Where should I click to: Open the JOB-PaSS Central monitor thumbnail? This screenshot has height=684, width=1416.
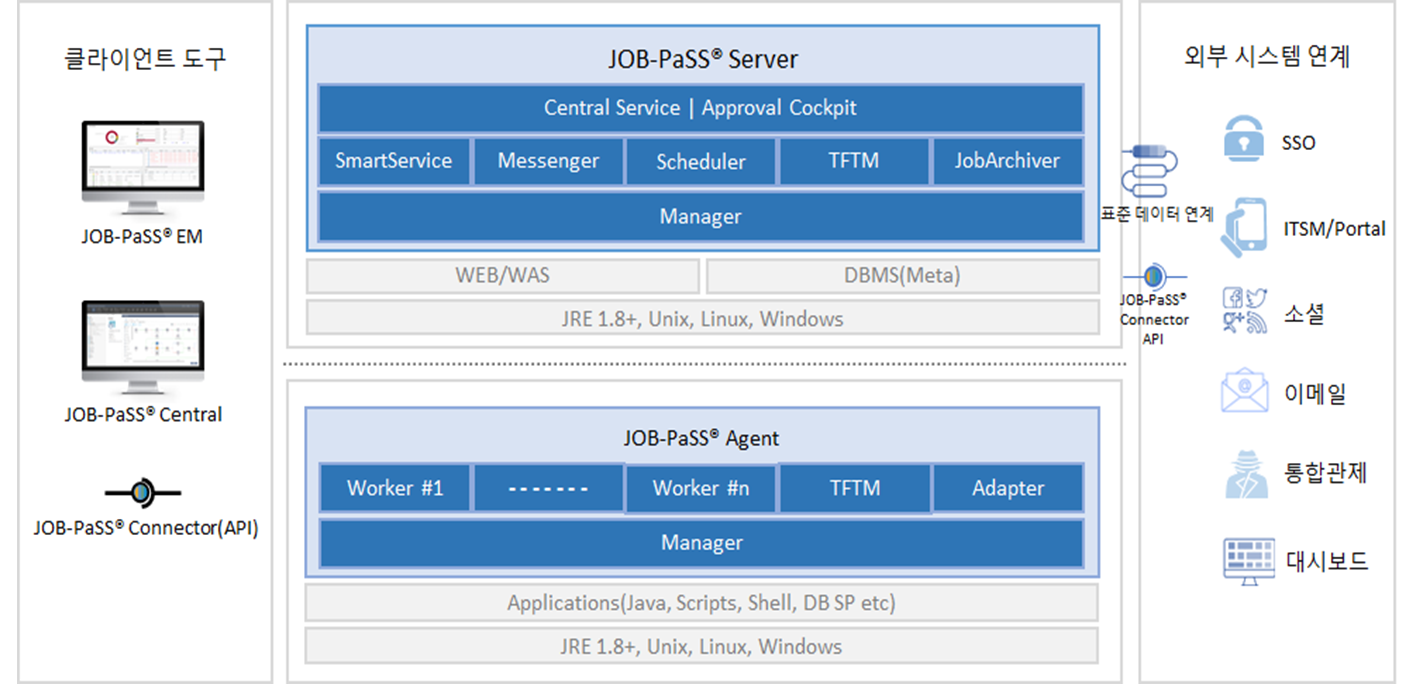143,347
